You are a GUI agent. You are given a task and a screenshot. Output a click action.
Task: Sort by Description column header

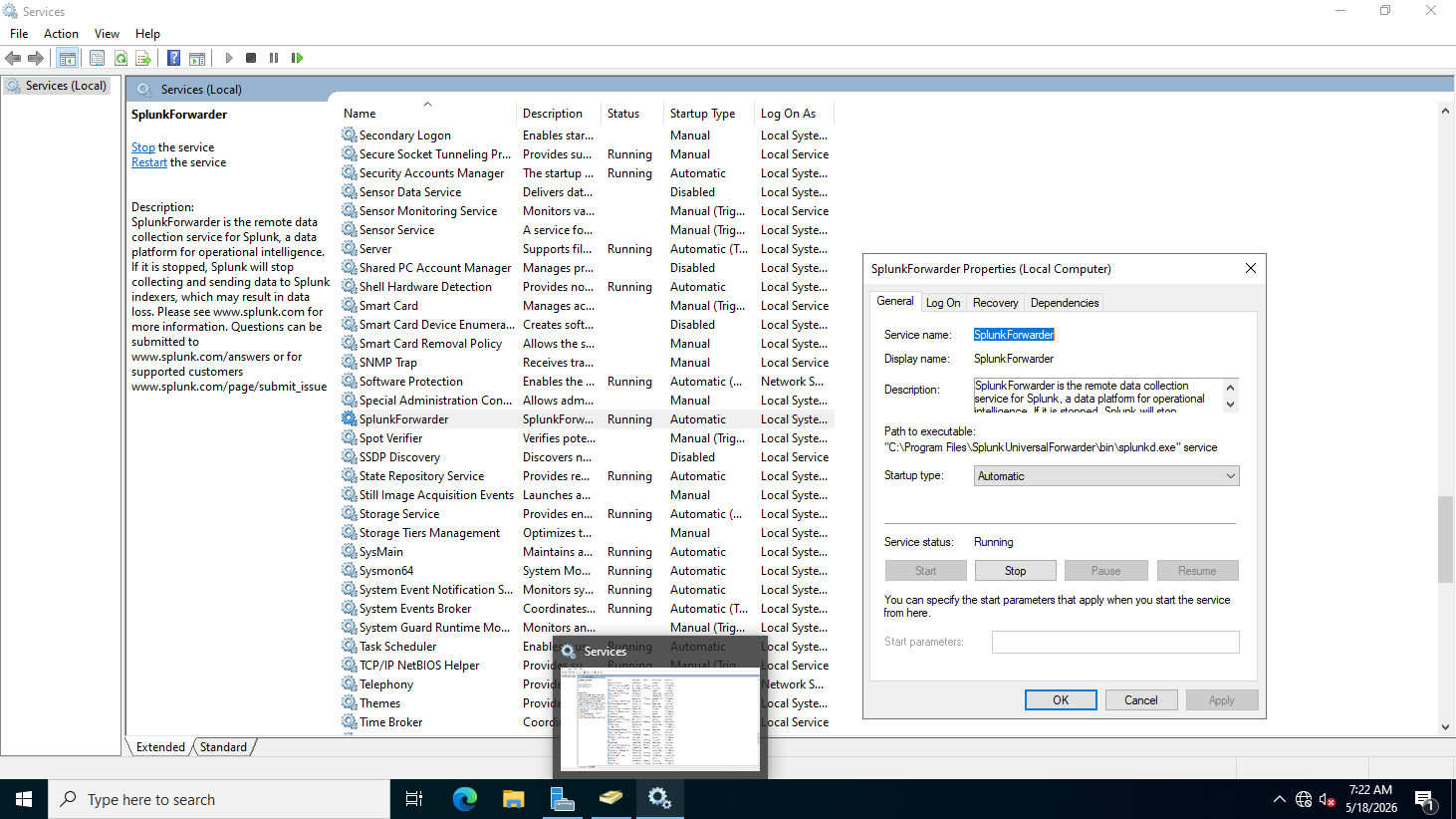[x=559, y=114]
